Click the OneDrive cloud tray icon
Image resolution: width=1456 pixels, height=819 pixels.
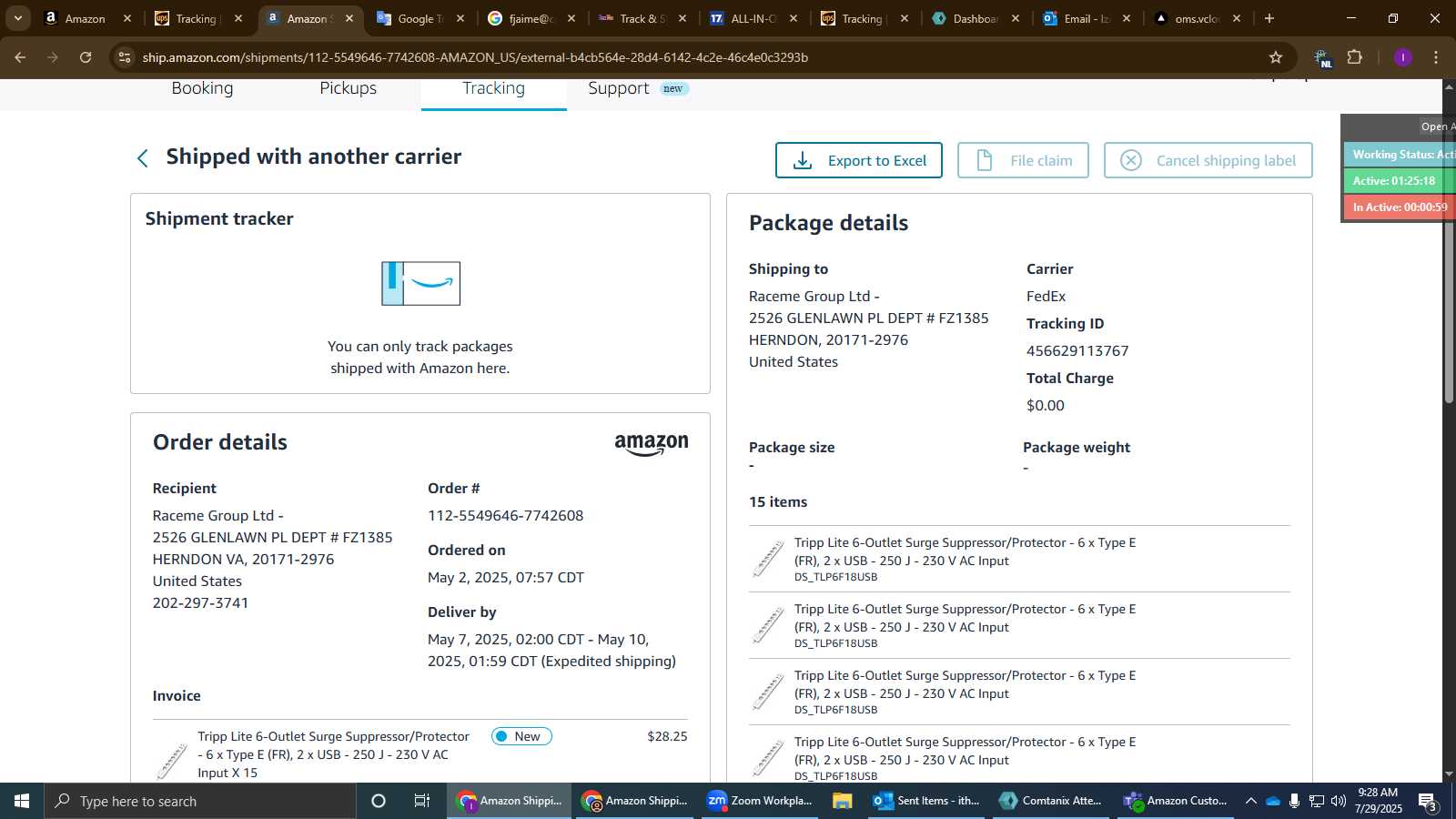tap(1272, 801)
